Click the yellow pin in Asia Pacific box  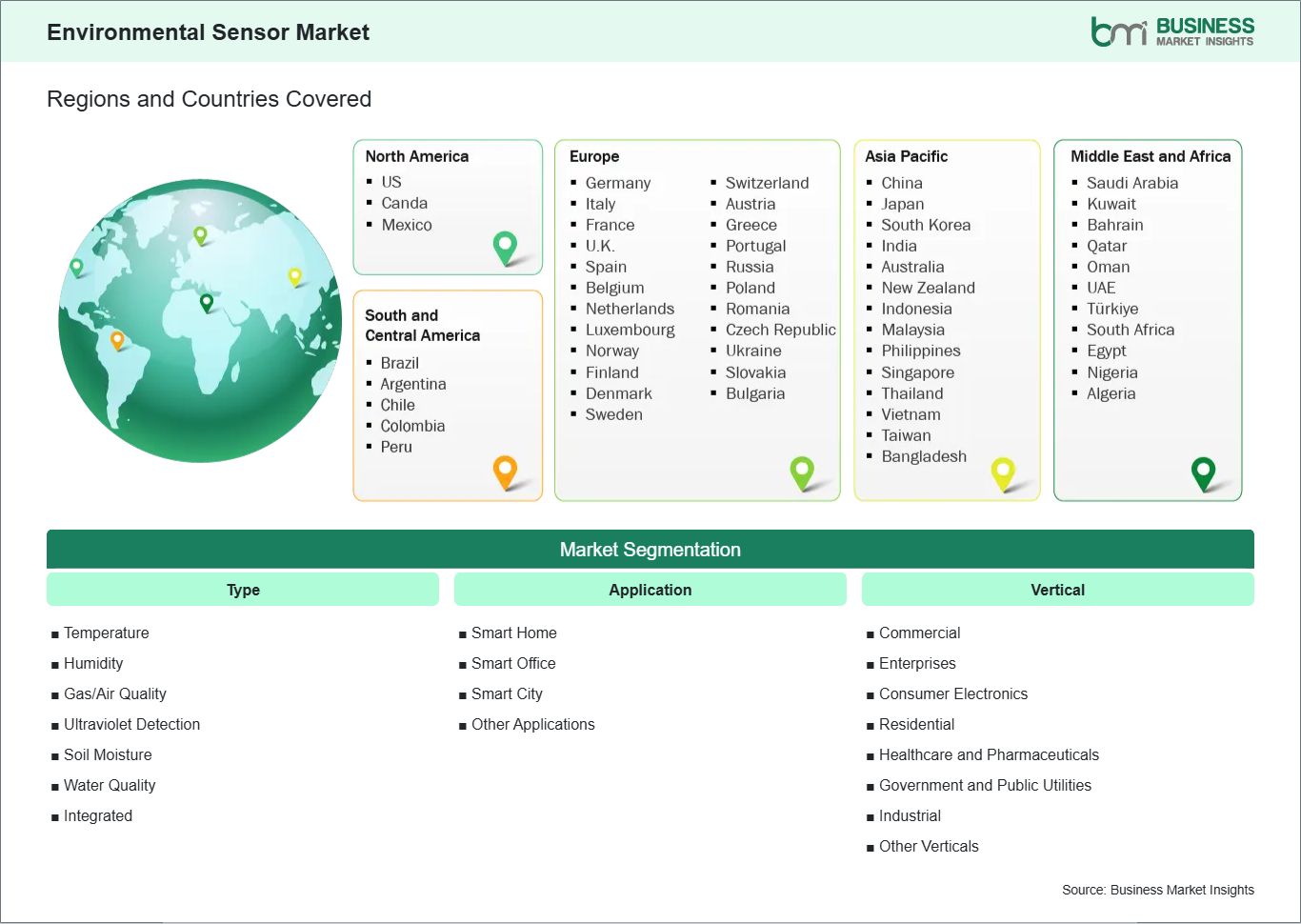point(1003,472)
